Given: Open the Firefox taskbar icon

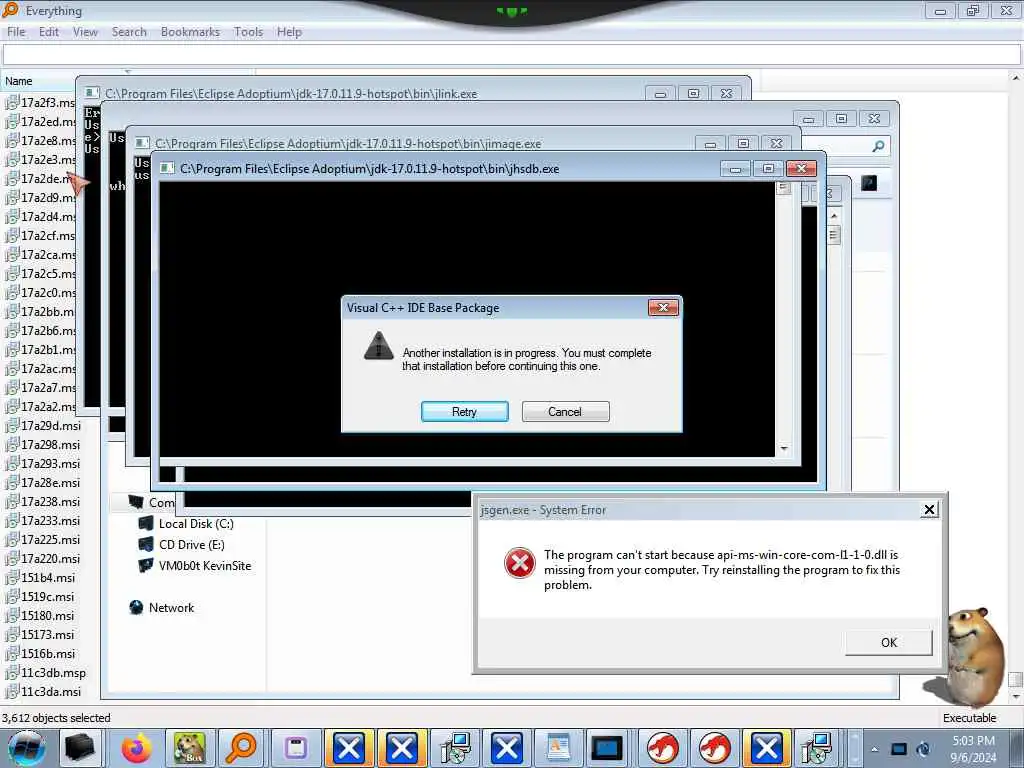Looking at the screenshot, I should click(136, 748).
